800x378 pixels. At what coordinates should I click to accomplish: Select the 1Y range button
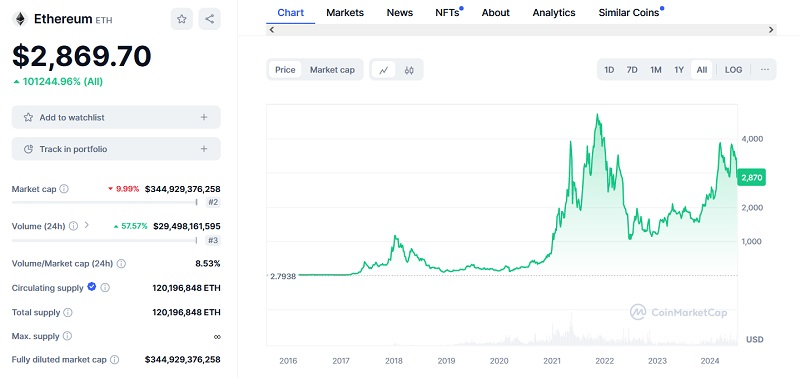click(x=679, y=70)
